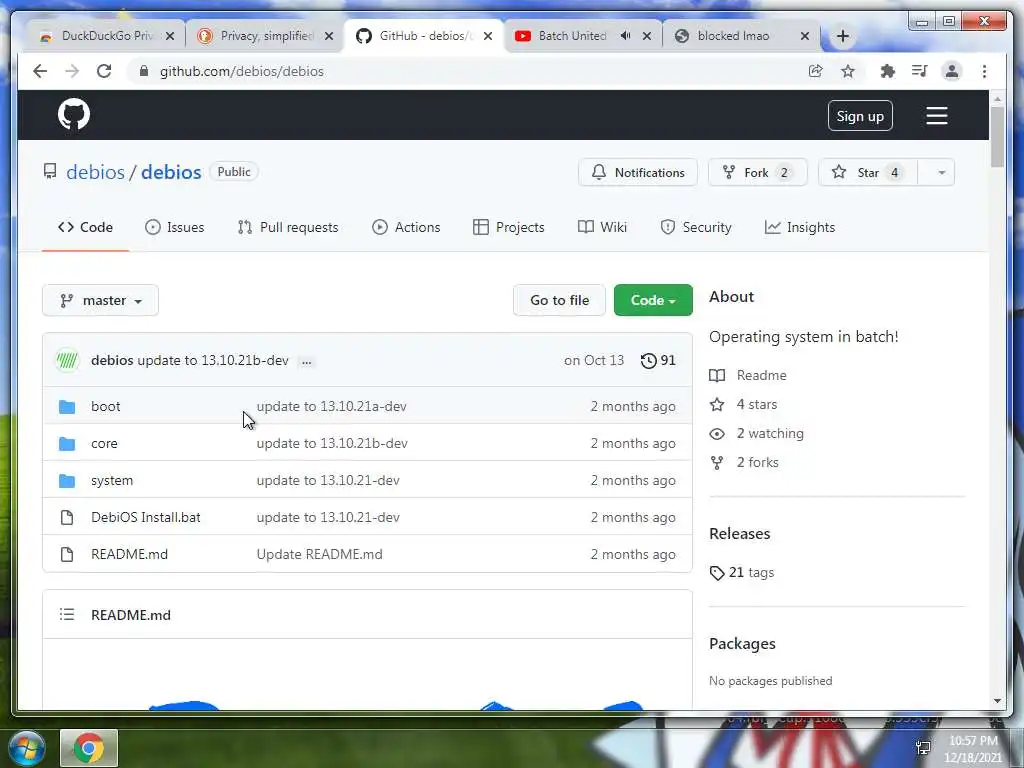This screenshot has height=768, width=1024.
Task: Click the eye icon next to 2 watching
Action: point(717,434)
